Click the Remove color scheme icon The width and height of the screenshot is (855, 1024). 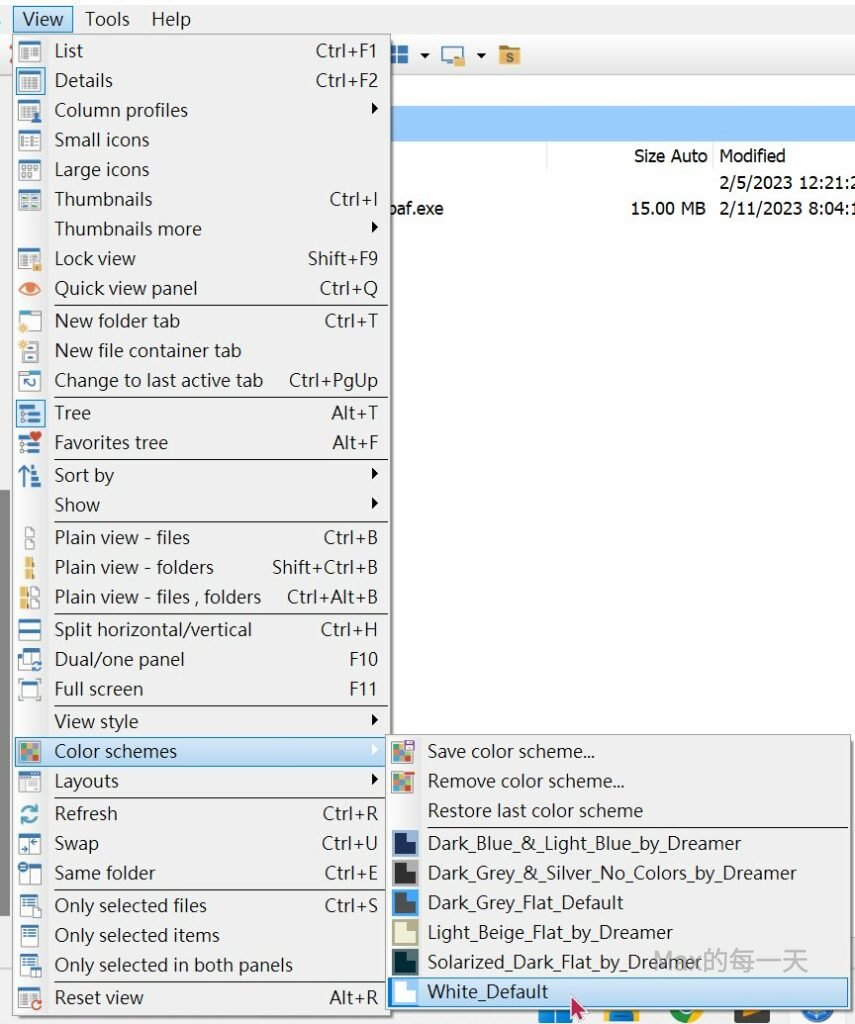click(x=403, y=782)
